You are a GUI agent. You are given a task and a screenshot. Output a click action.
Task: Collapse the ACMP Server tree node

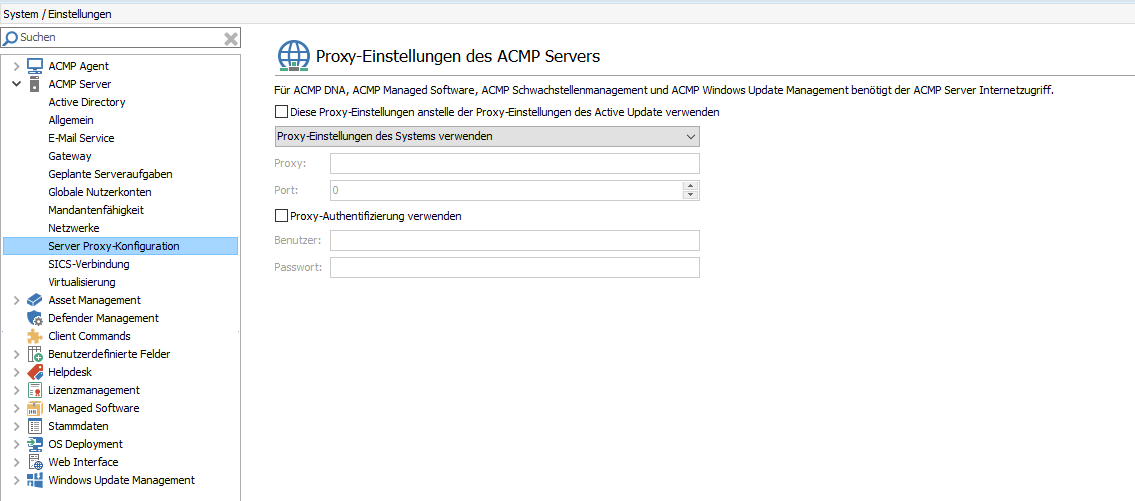(17, 84)
